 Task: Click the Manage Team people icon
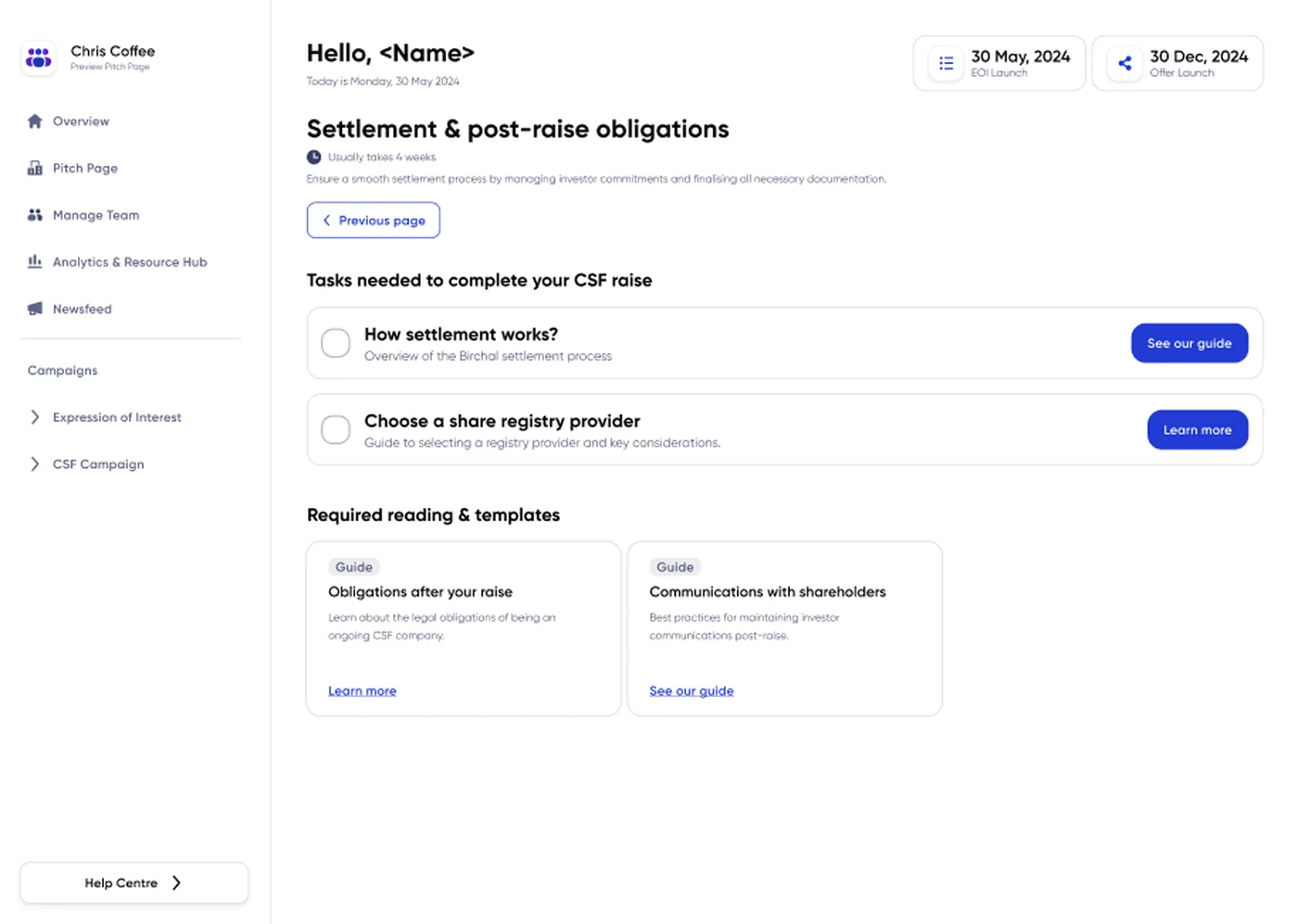coord(35,215)
